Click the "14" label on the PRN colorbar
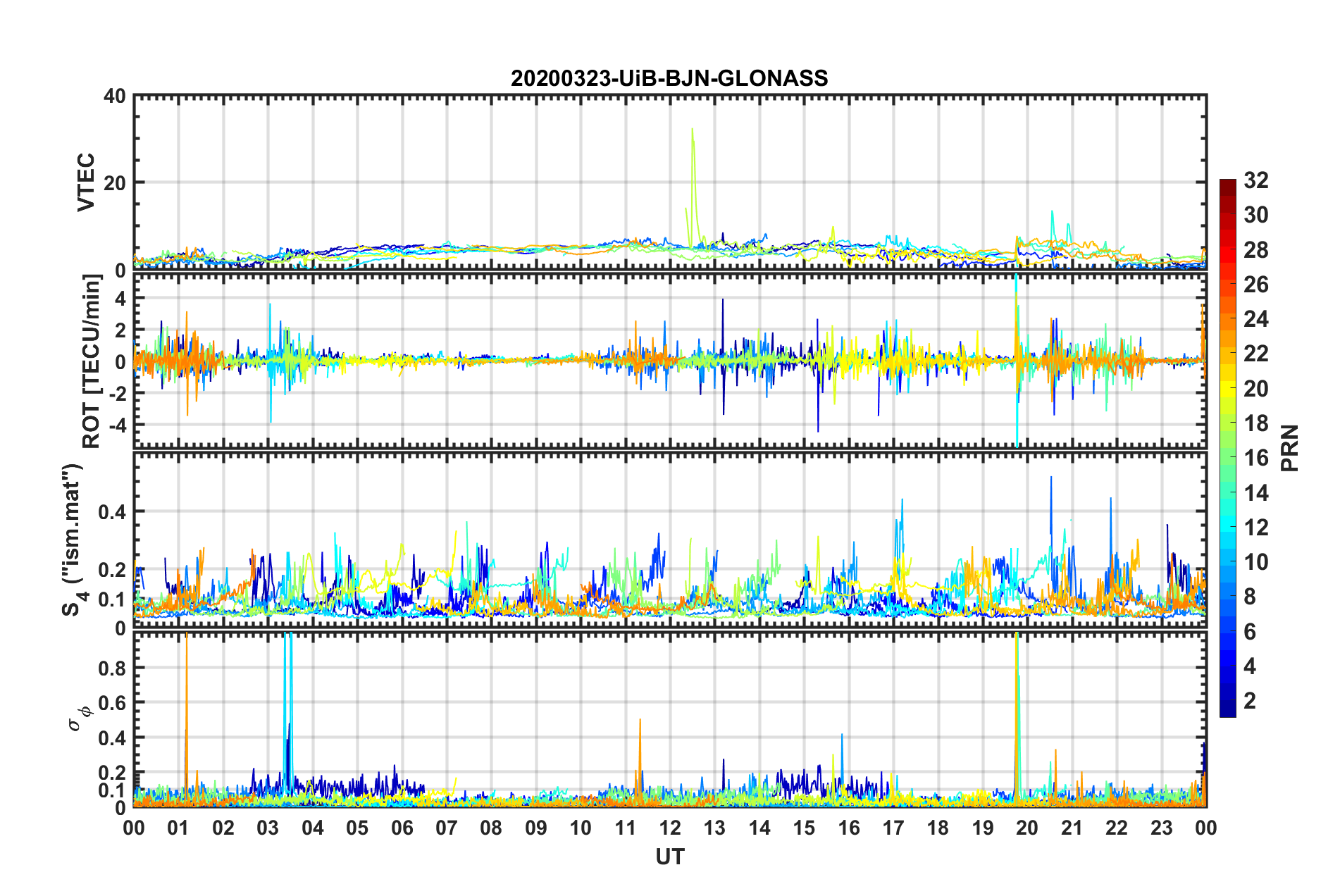This screenshot has width=1340, height=896. [1256, 493]
